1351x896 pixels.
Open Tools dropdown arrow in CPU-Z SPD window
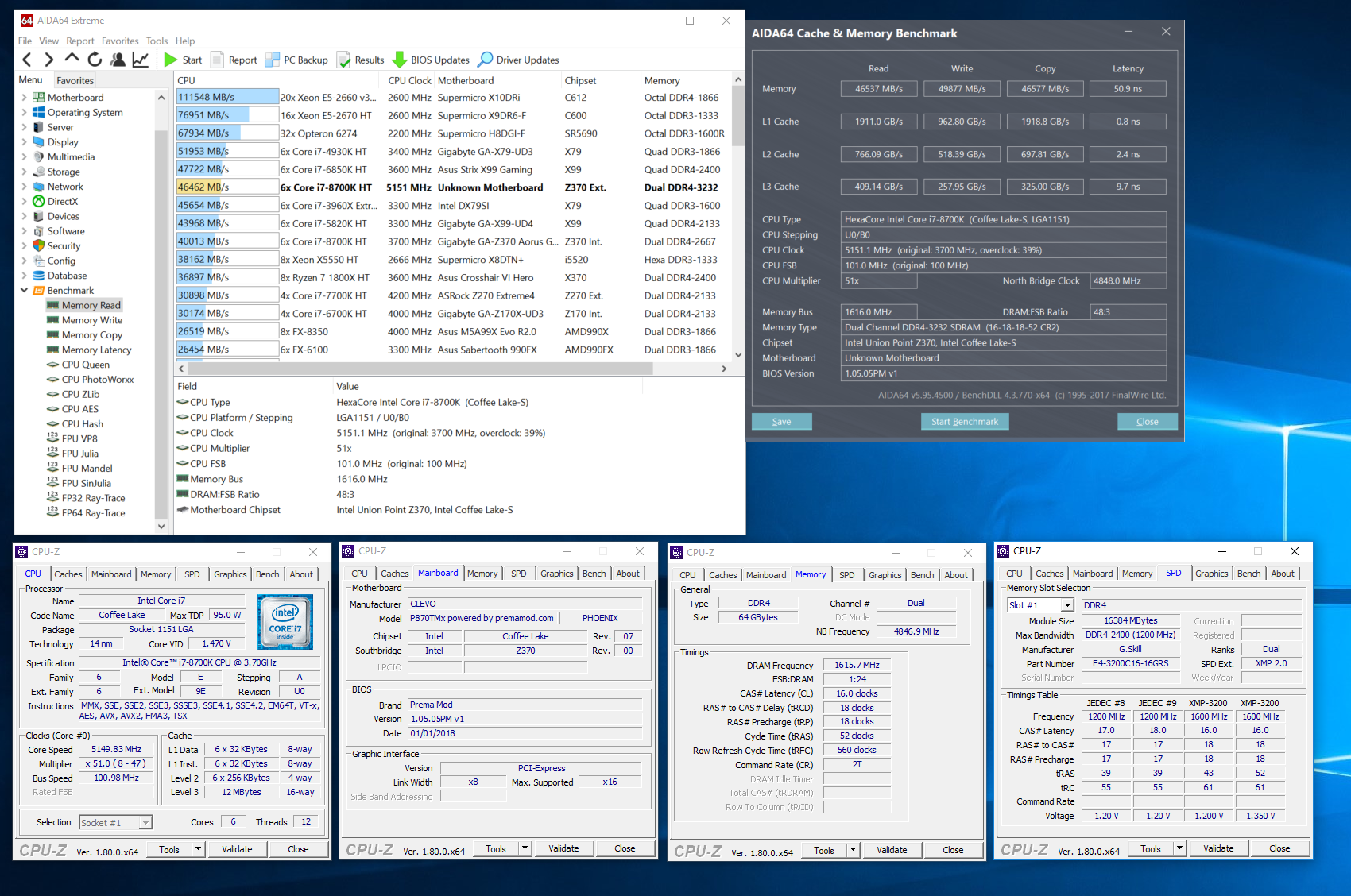pyautogui.click(x=1179, y=848)
